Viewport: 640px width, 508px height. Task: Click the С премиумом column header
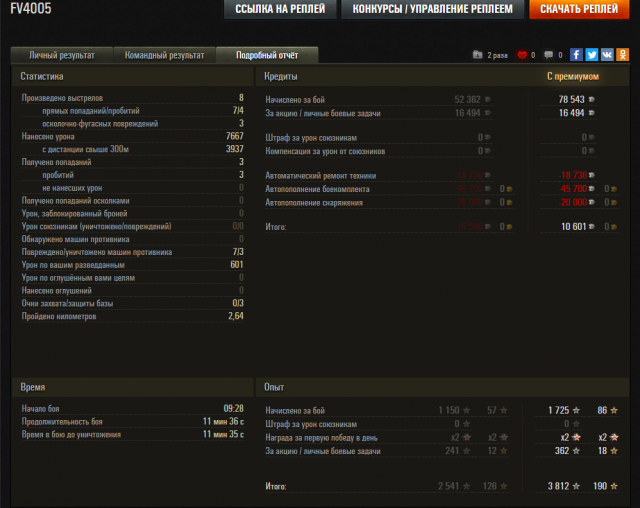click(572, 76)
